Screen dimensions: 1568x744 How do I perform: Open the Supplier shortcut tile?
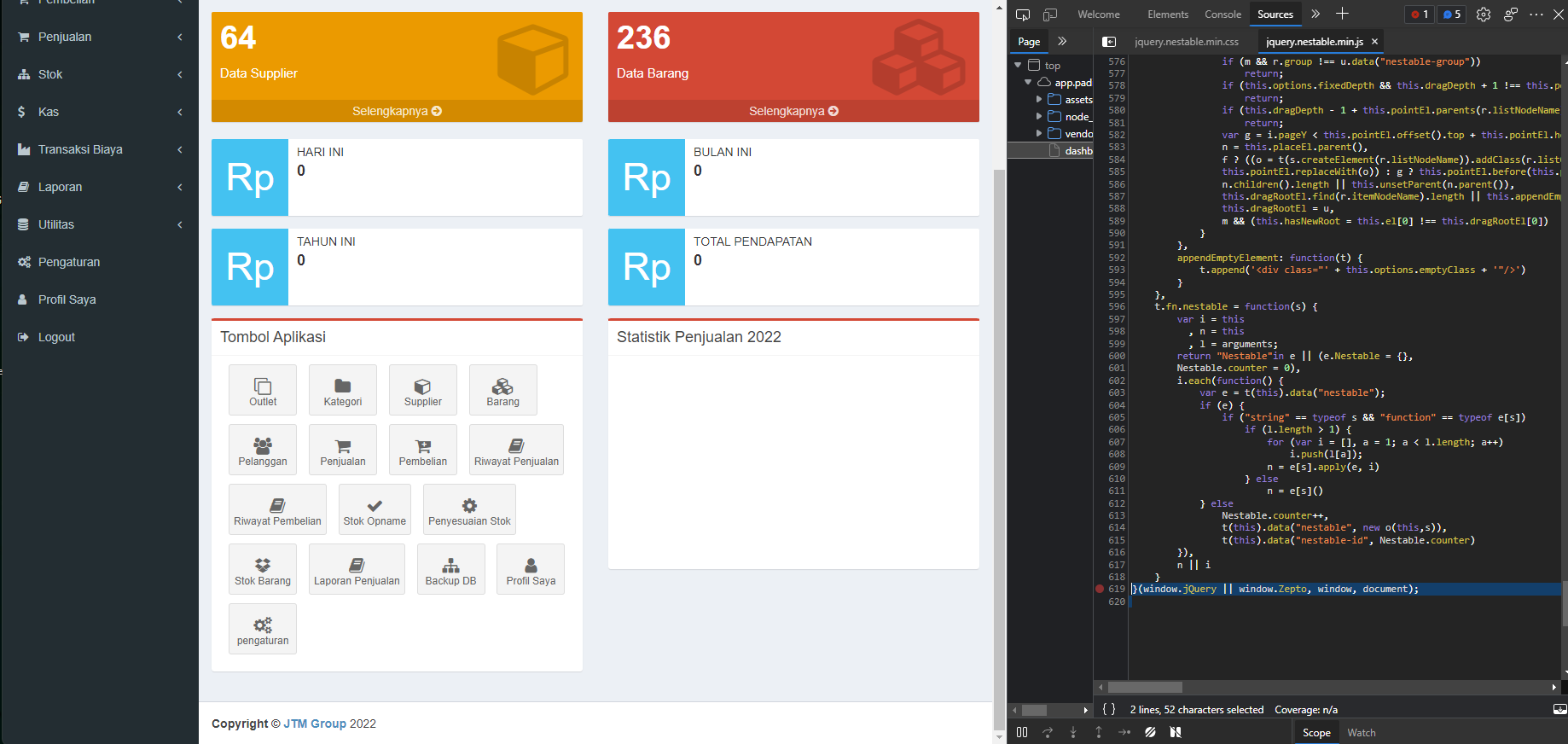pos(423,390)
